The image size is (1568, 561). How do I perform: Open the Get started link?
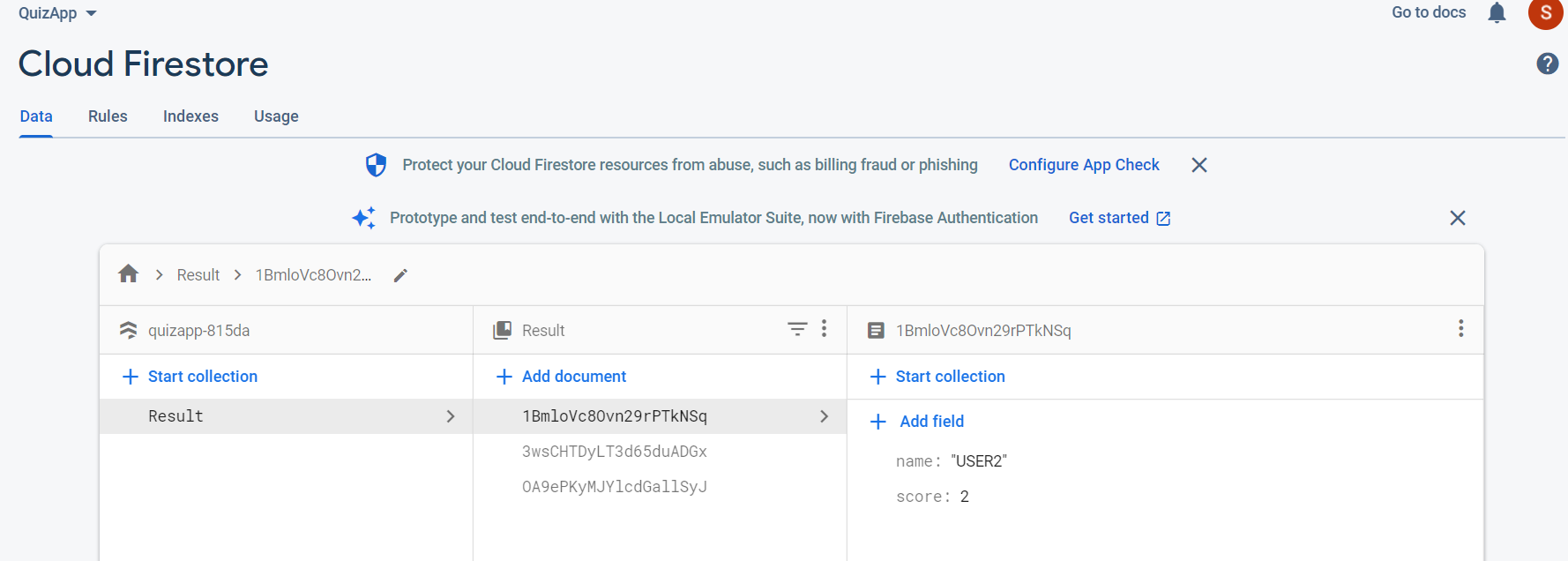click(x=1119, y=218)
